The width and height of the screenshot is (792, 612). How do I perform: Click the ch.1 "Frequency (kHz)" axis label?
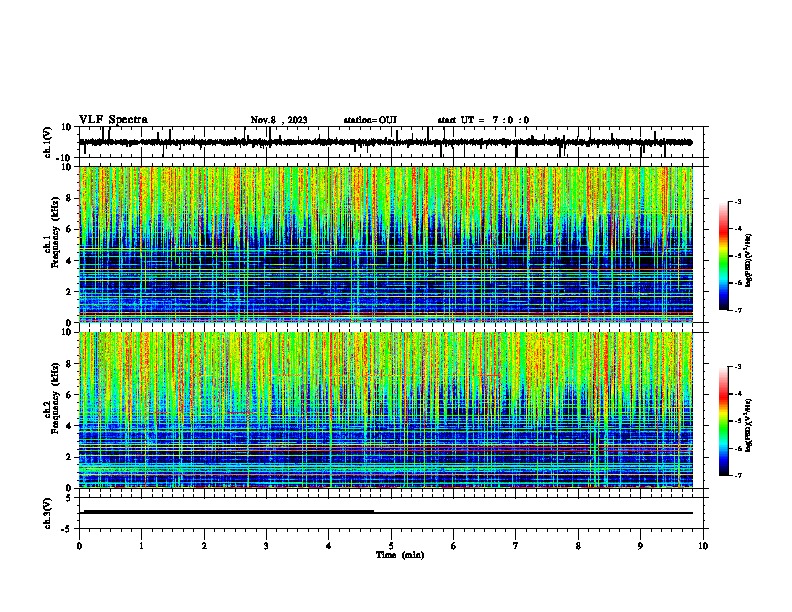coord(55,233)
